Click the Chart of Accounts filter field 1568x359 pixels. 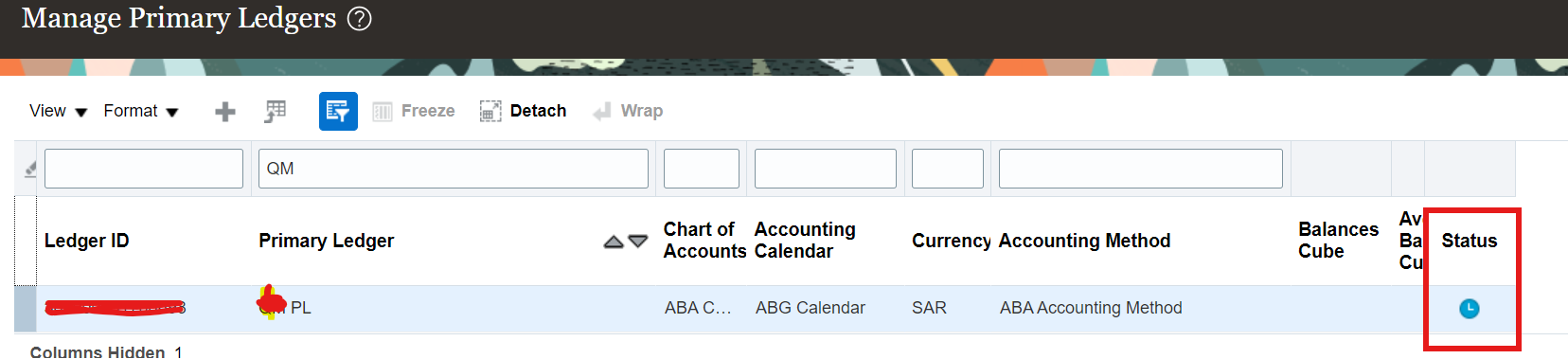coord(702,169)
